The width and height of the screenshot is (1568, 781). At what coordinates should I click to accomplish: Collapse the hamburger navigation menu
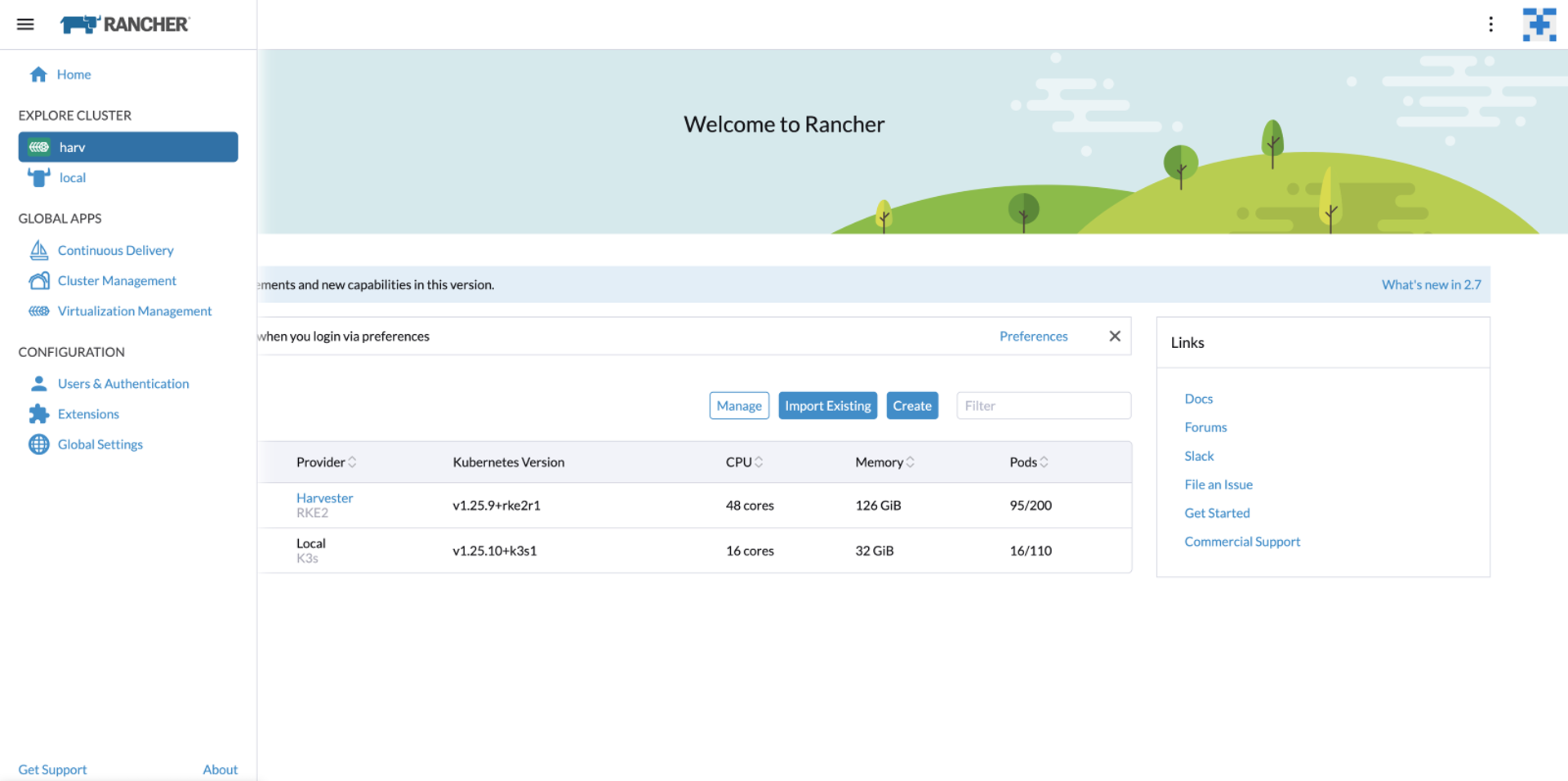(25, 25)
